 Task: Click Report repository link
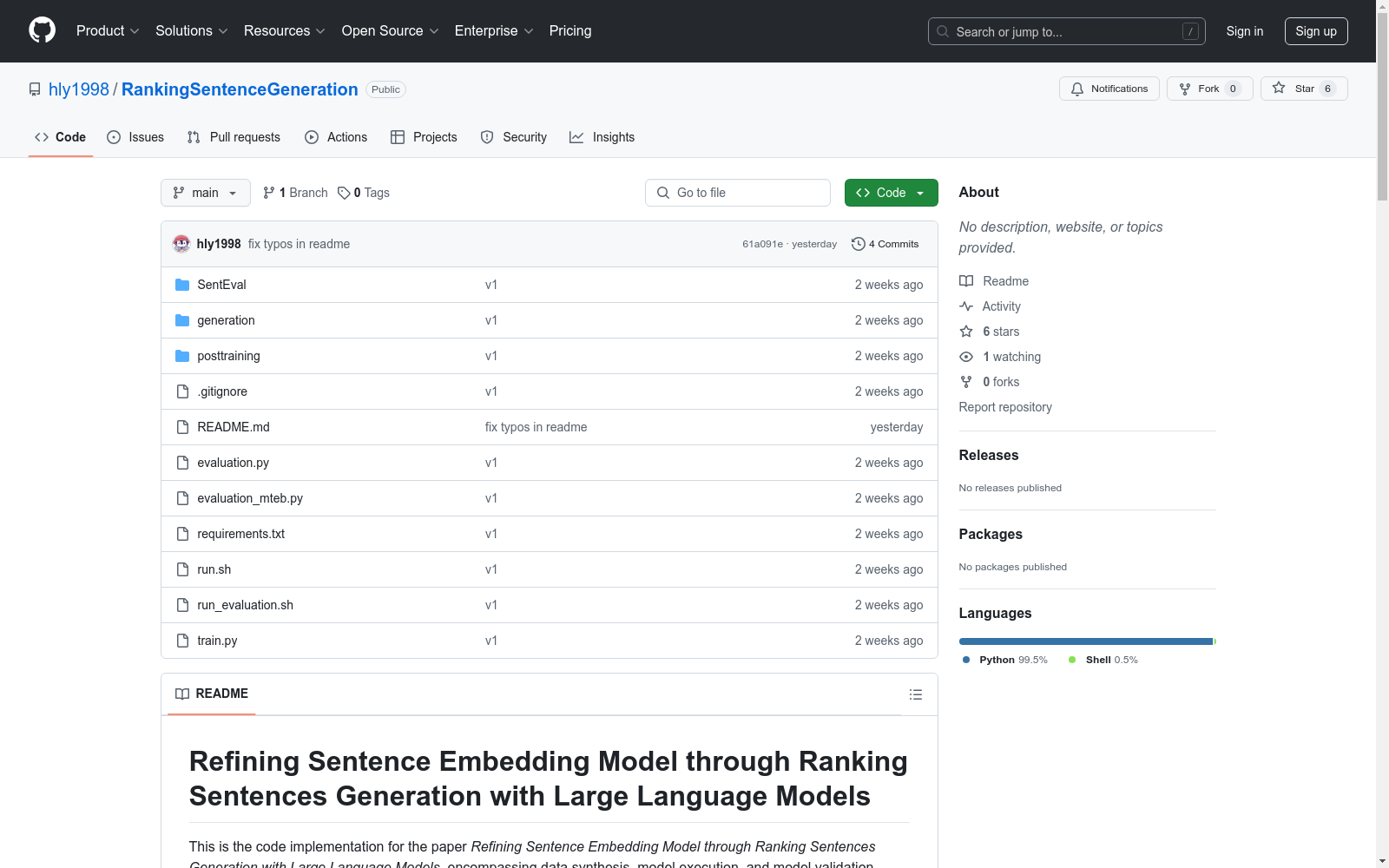click(x=1005, y=407)
